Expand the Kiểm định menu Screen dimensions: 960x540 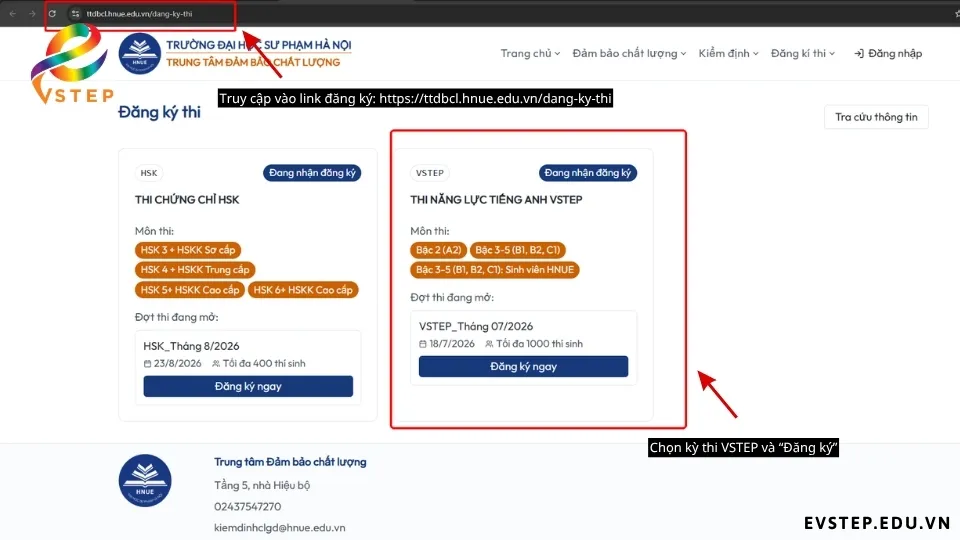pos(728,53)
